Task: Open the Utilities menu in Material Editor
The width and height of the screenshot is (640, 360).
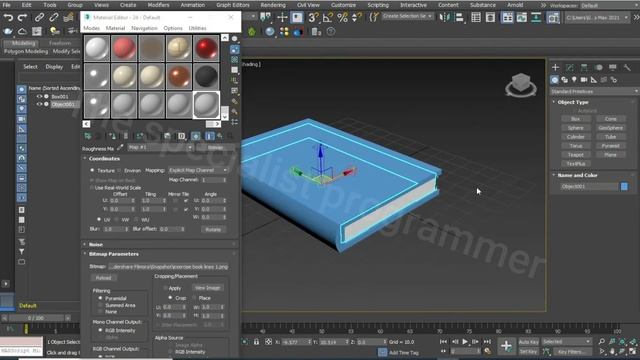Action: click(x=198, y=28)
